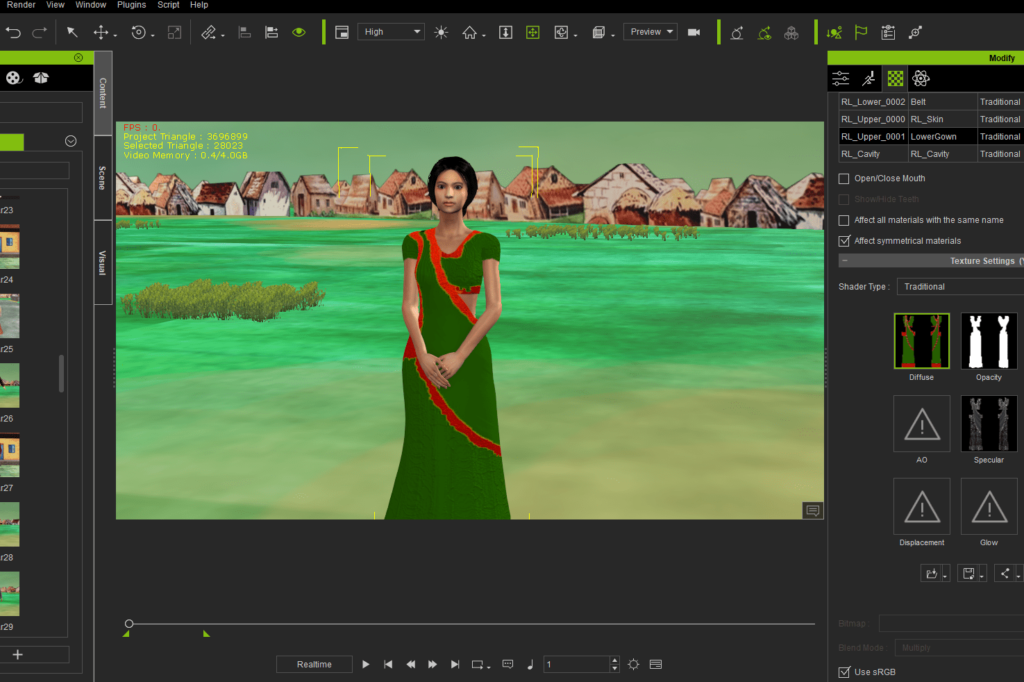Select the green flag icon in the toolbar
1024x682 pixels.
pos(861,31)
